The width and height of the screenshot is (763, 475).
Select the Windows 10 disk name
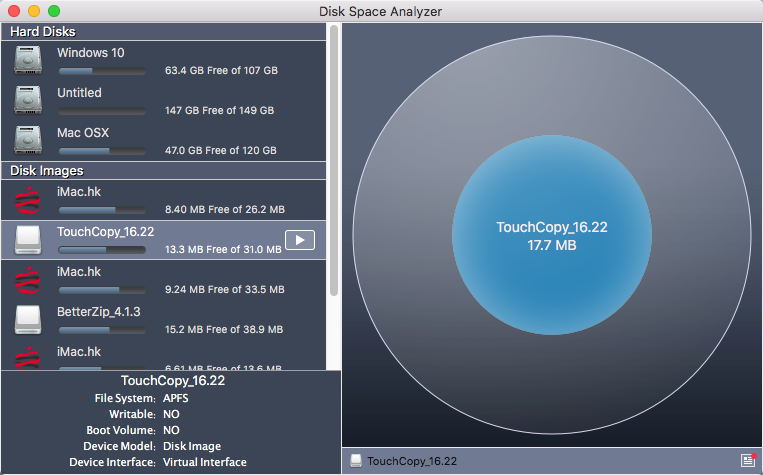pyautogui.click(x=91, y=53)
